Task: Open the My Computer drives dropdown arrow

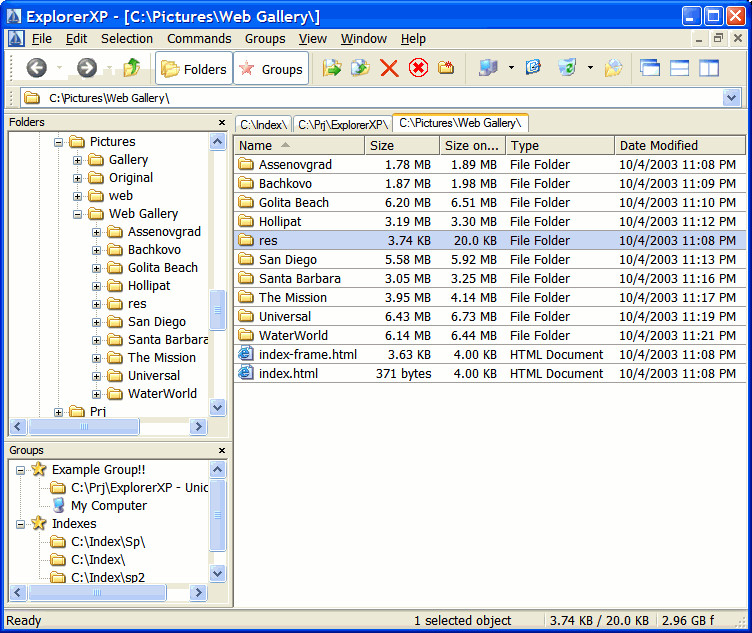Action: point(511,68)
